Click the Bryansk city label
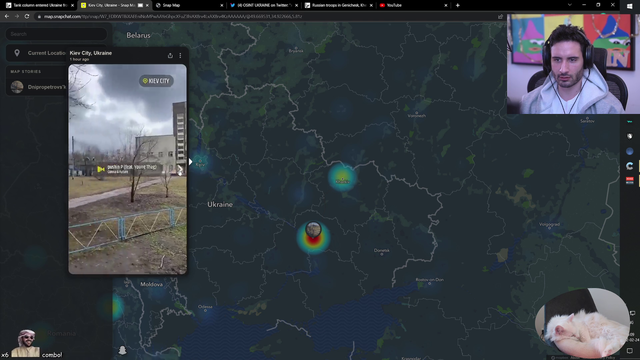 (296, 51)
